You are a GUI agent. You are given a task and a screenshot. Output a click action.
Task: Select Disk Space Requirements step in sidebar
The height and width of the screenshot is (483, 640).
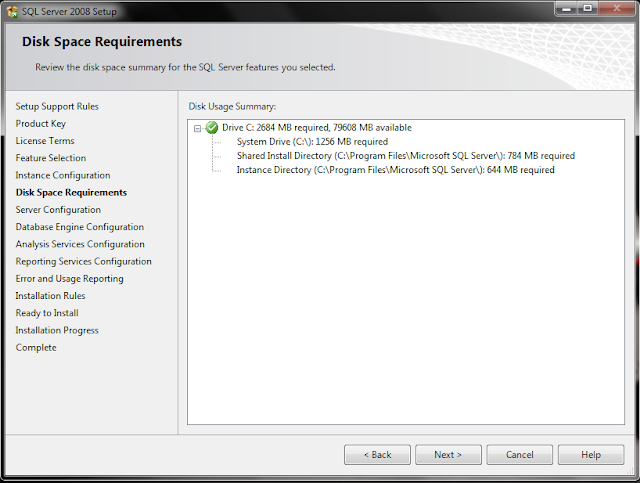tap(71, 192)
